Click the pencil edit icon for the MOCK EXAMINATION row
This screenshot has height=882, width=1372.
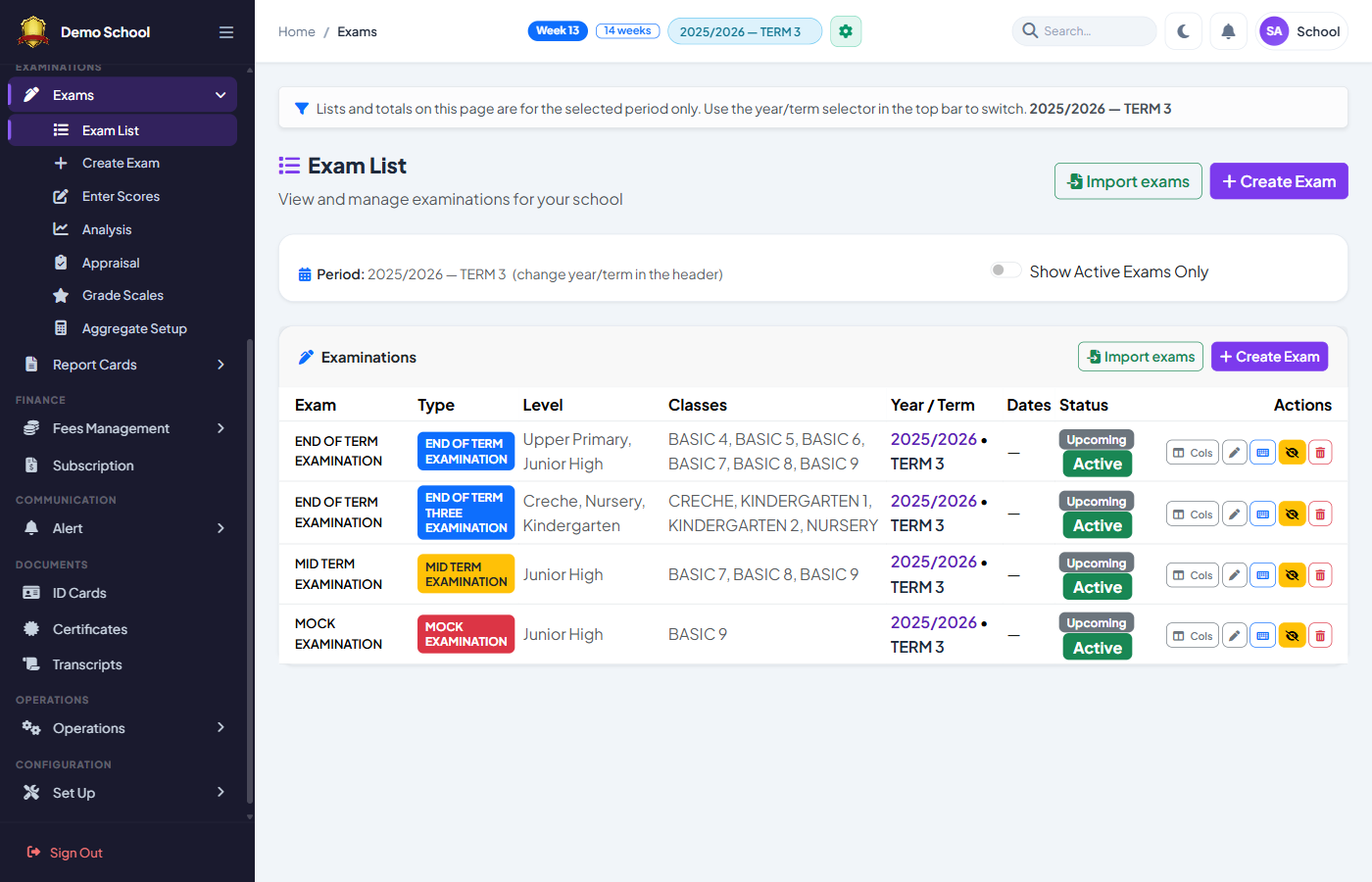1235,636
